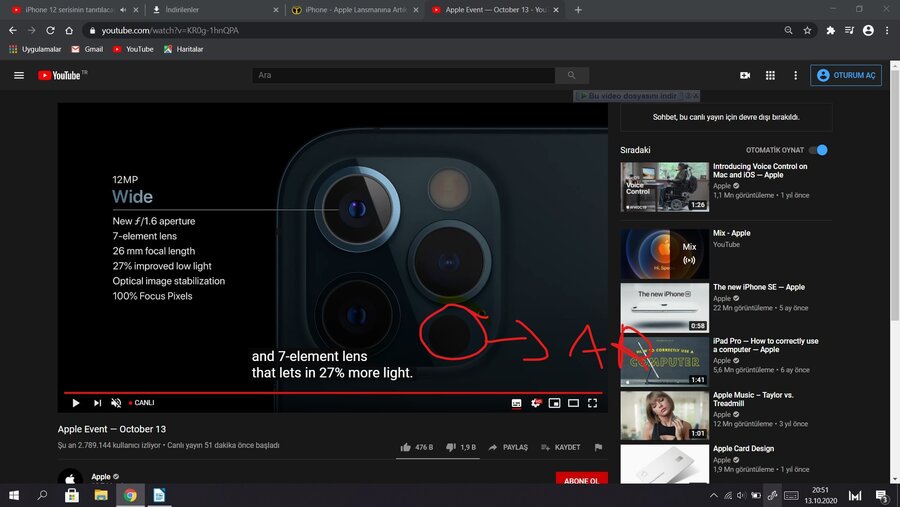Like the Apple Event video
This screenshot has width=900, height=507.
click(417, 447)
